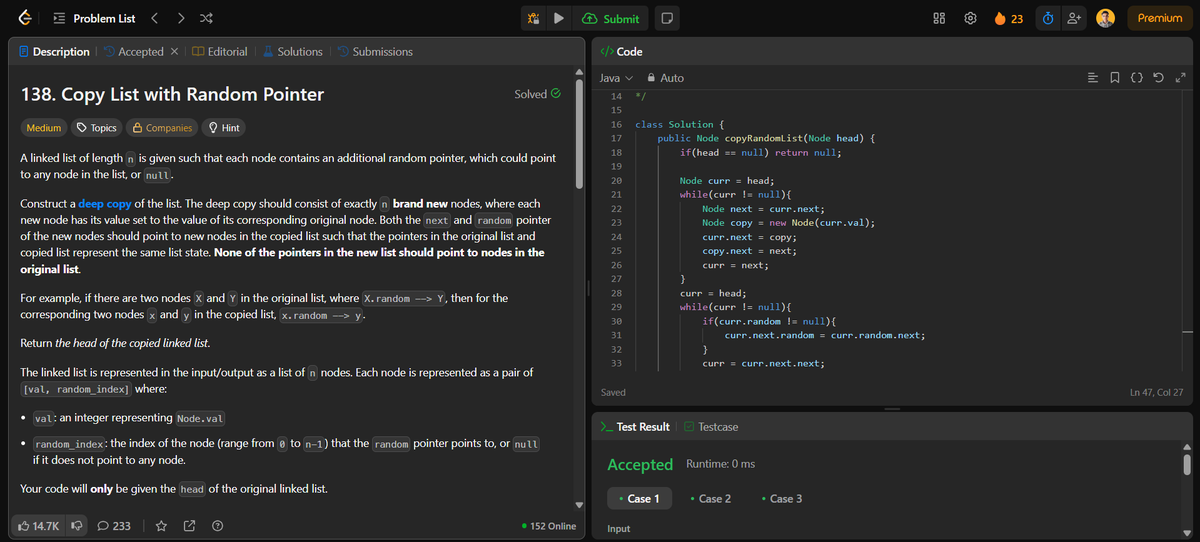
Task: Open the Solutions tab
Action: pyautogui.click(x=292, y=51)
